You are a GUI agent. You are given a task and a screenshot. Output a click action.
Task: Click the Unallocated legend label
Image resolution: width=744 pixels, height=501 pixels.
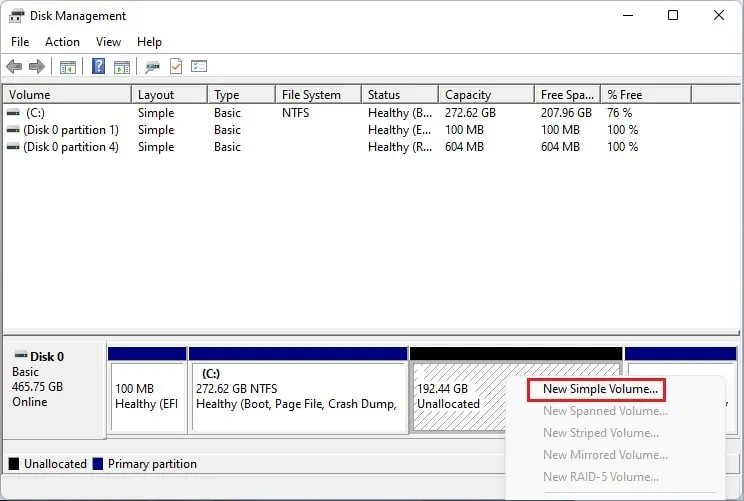tap(55, 464)
